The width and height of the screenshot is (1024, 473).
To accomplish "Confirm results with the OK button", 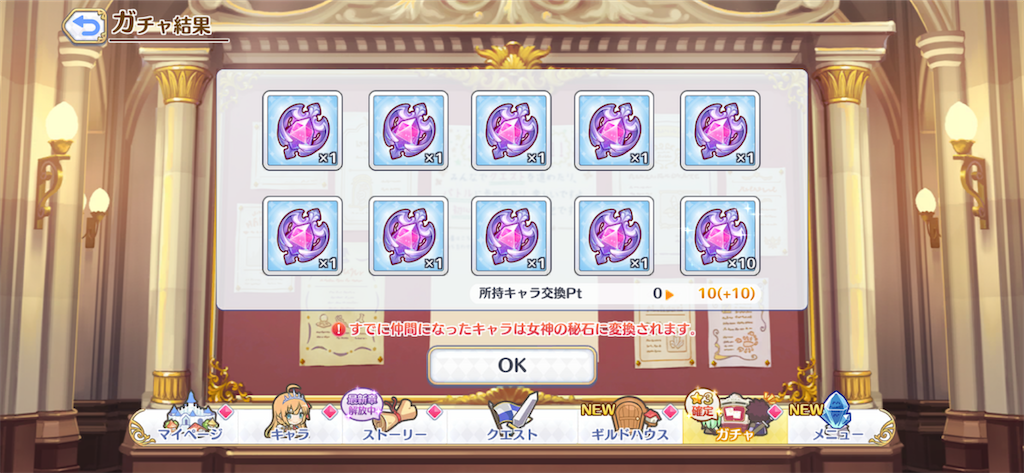I will (x=512, y=366).
